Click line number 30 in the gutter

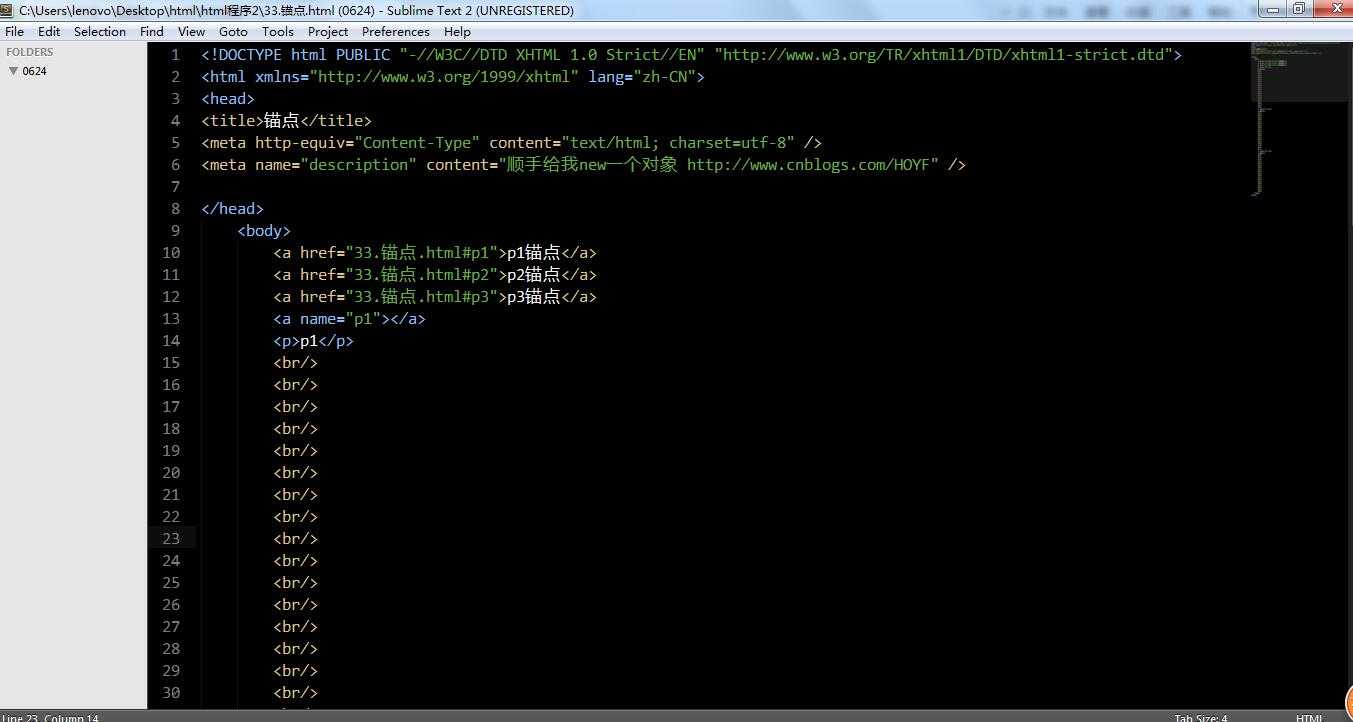[171, 693]
